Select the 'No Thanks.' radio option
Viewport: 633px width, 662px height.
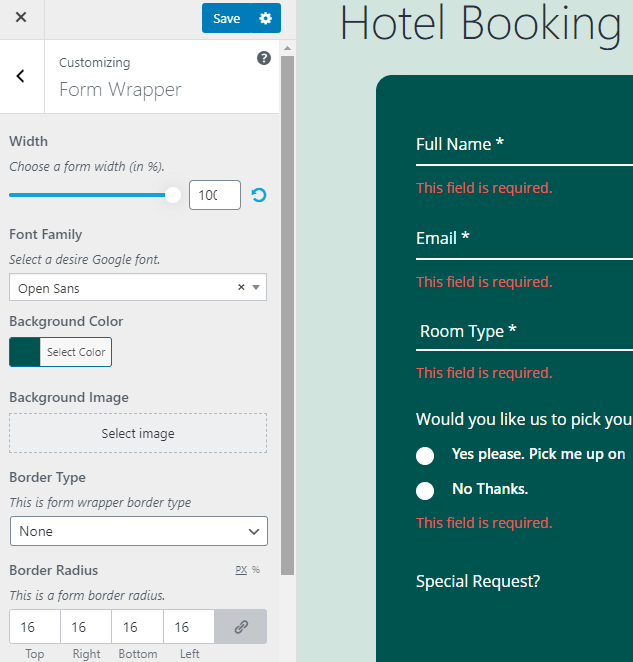(x=425, y=491)
